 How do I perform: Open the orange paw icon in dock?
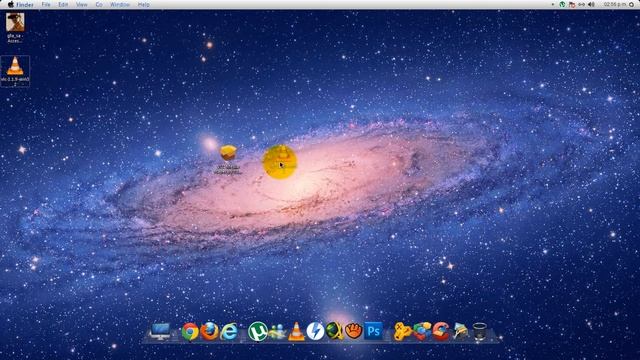click(353, 331)
